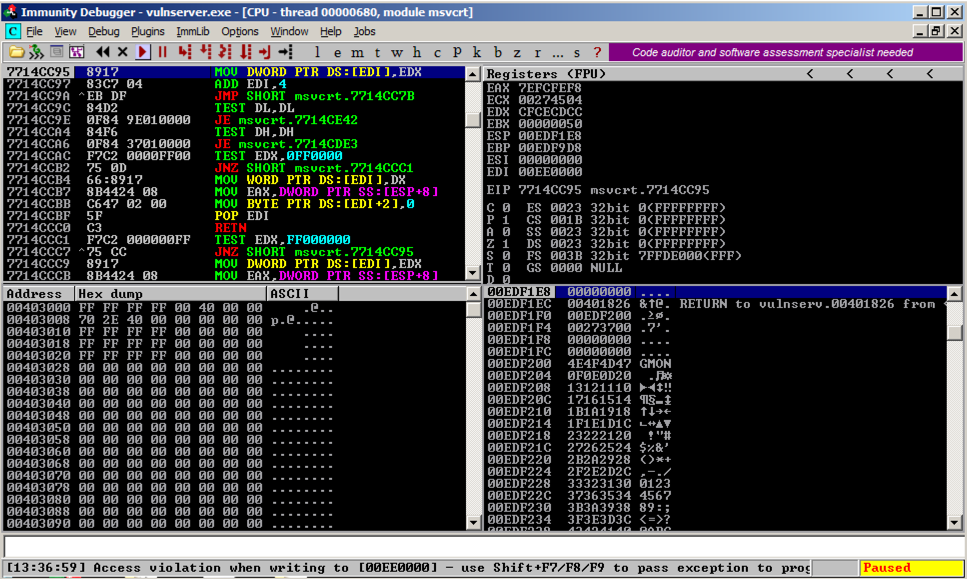Open the ImmLib menu
This screenshot has height=579, width=967.
tap(193, 31)
